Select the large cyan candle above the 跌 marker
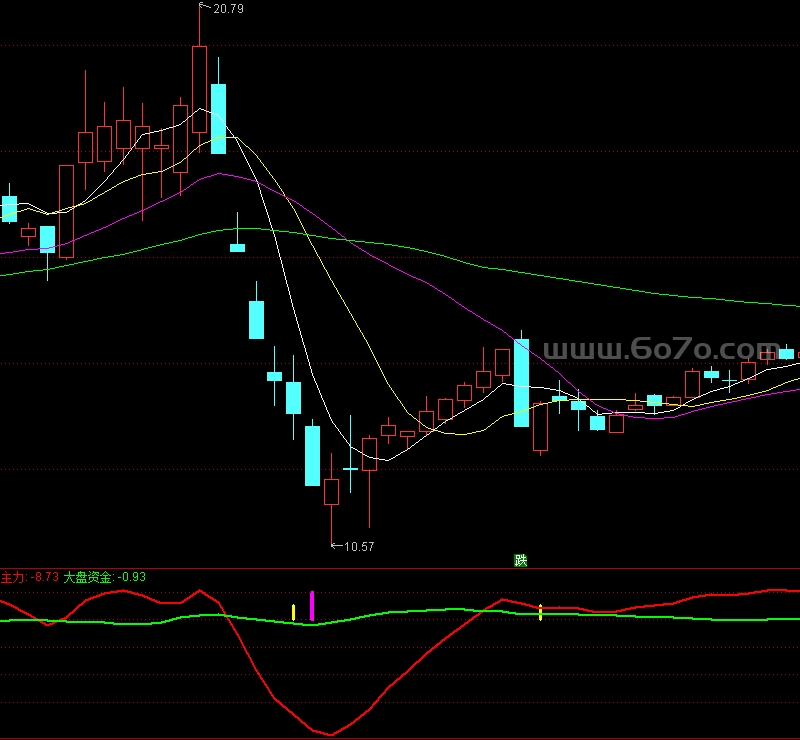The height and width of the screenshot is (740, 800). click(x=521, y=382)
